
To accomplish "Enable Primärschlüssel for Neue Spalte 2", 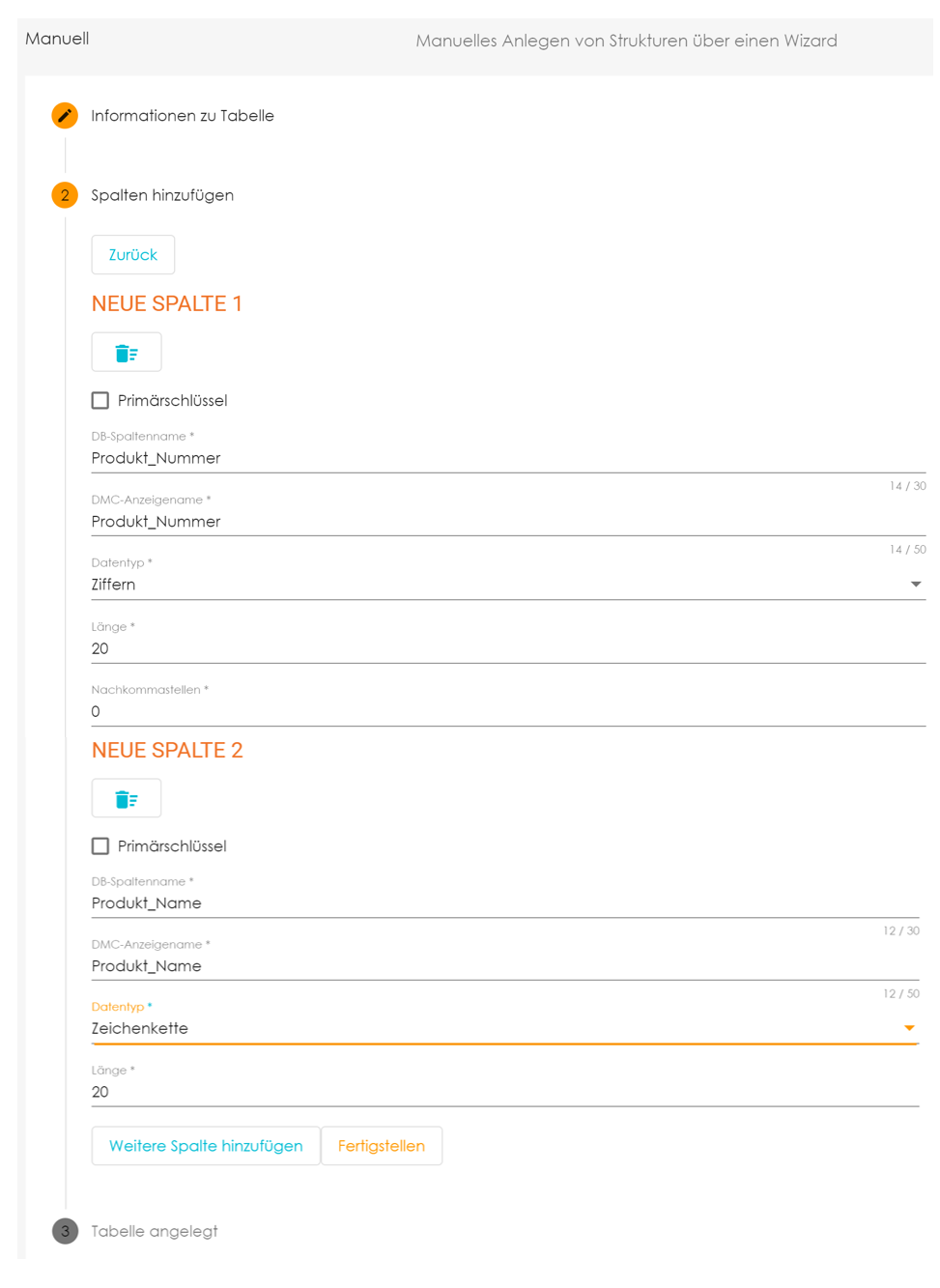I will (x=100, y=846).
